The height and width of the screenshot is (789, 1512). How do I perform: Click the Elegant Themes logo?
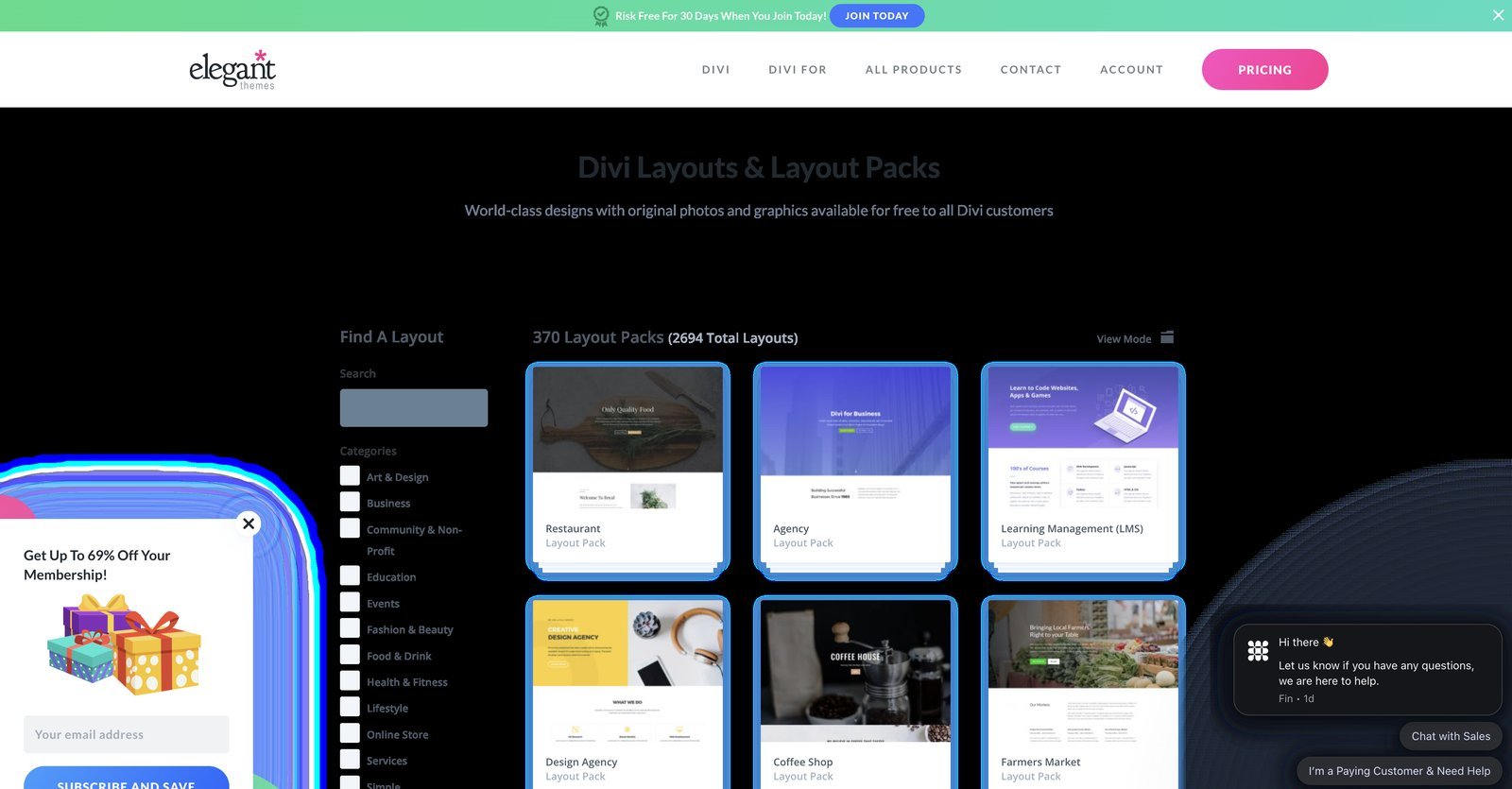232,70
